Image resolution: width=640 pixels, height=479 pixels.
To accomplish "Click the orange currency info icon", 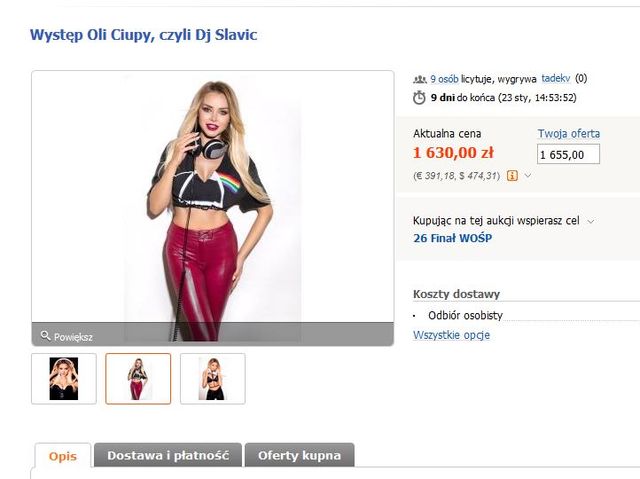I will tap(512, 176).
